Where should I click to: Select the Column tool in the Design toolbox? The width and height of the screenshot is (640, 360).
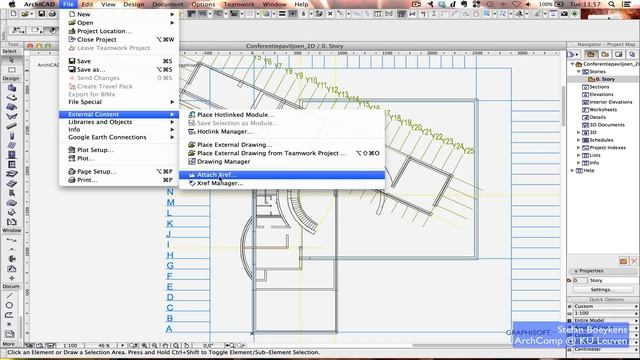[x=11, y=136]
